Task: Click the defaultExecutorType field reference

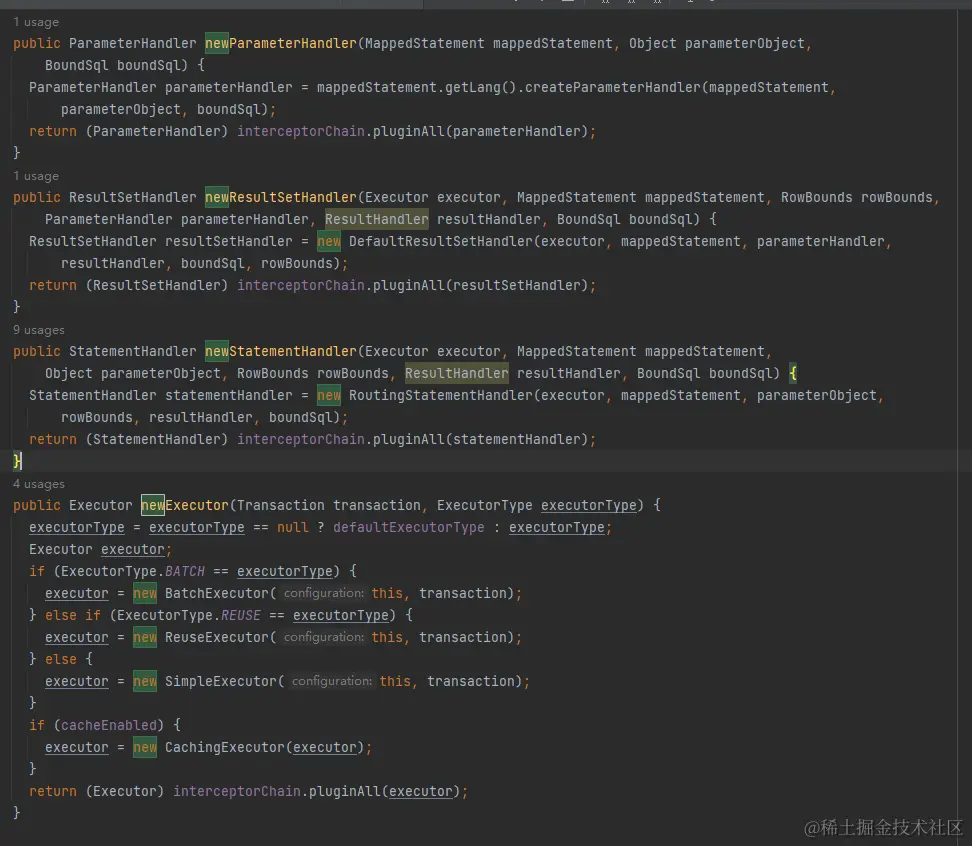Action: (x=409, y=527)
